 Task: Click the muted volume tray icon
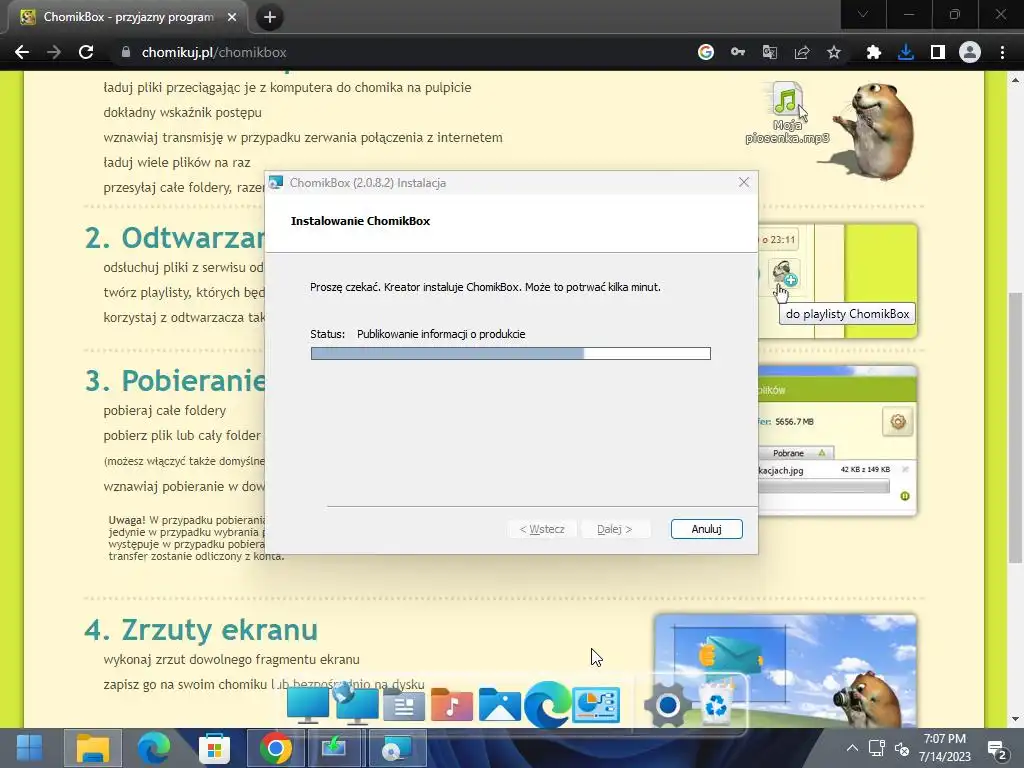tap(903, 748)
